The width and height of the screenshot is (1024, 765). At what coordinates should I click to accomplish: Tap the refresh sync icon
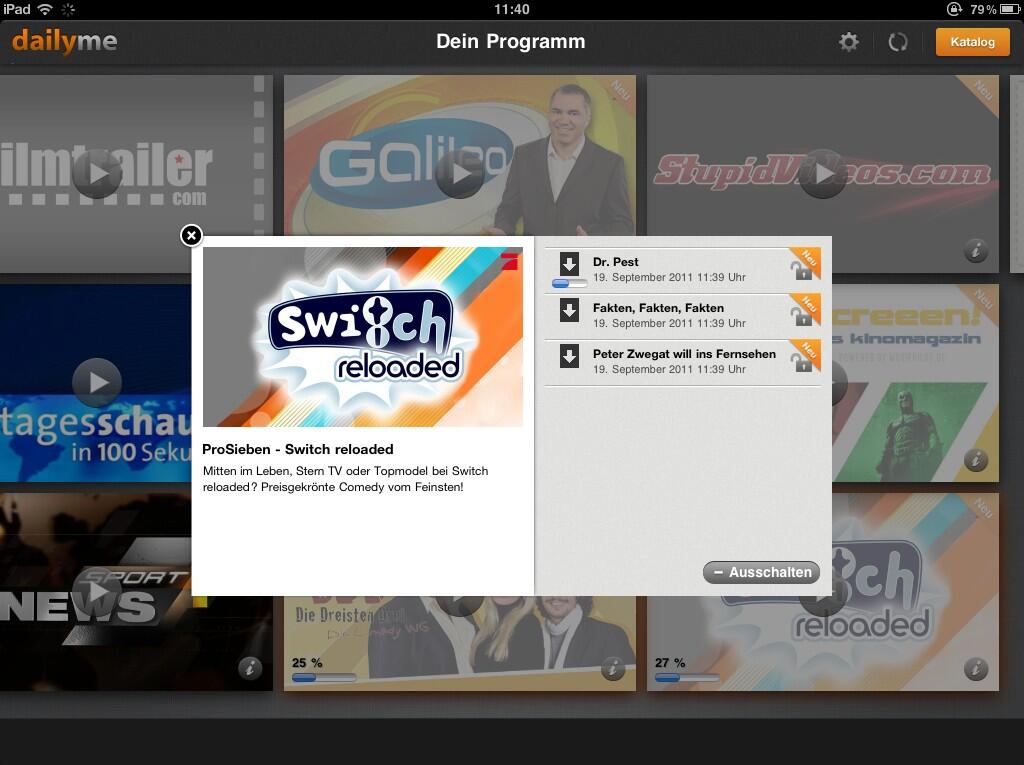898,42
